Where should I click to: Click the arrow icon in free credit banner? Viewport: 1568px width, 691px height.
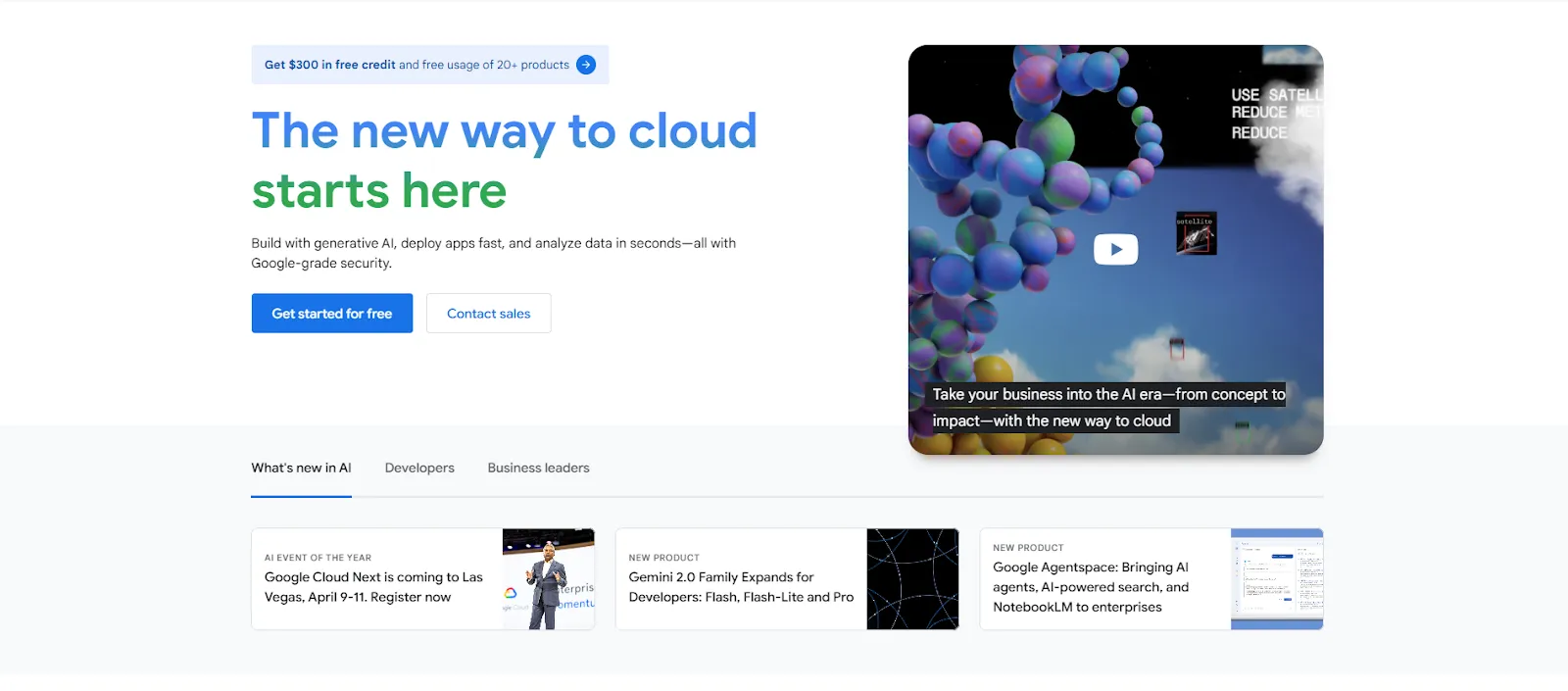point(586,65)
